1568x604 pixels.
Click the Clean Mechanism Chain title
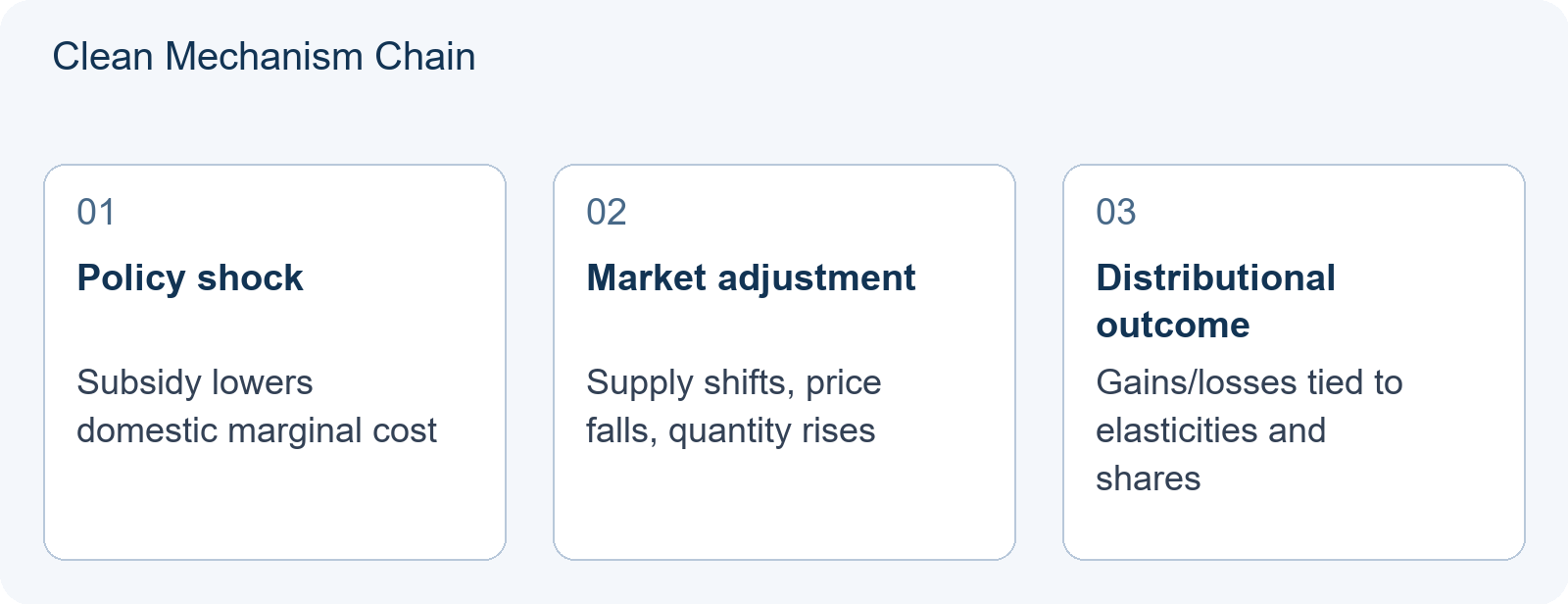tap(264, 57)
